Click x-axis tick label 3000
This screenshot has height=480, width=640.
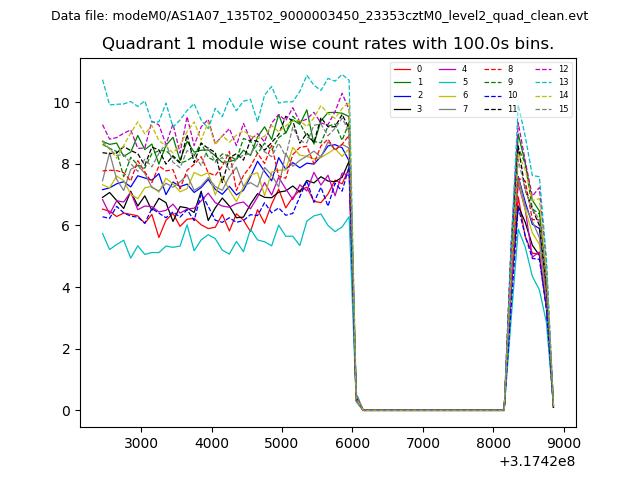pos(140,443)
